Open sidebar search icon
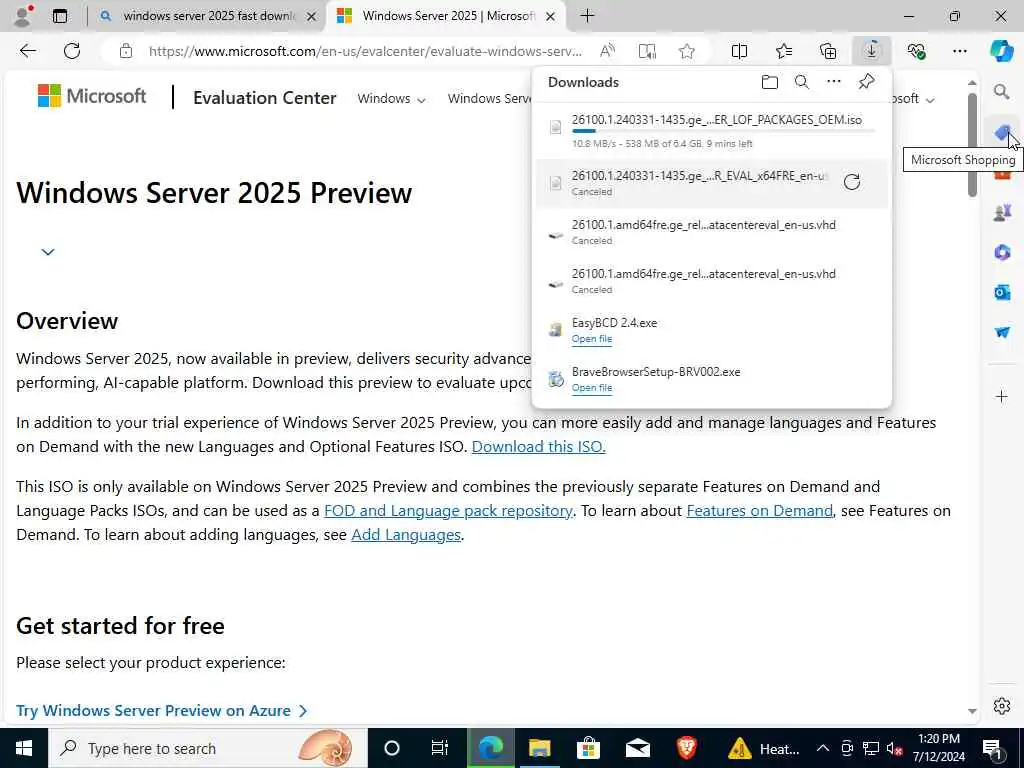 pyautogui.click(x=1002, y=91)
